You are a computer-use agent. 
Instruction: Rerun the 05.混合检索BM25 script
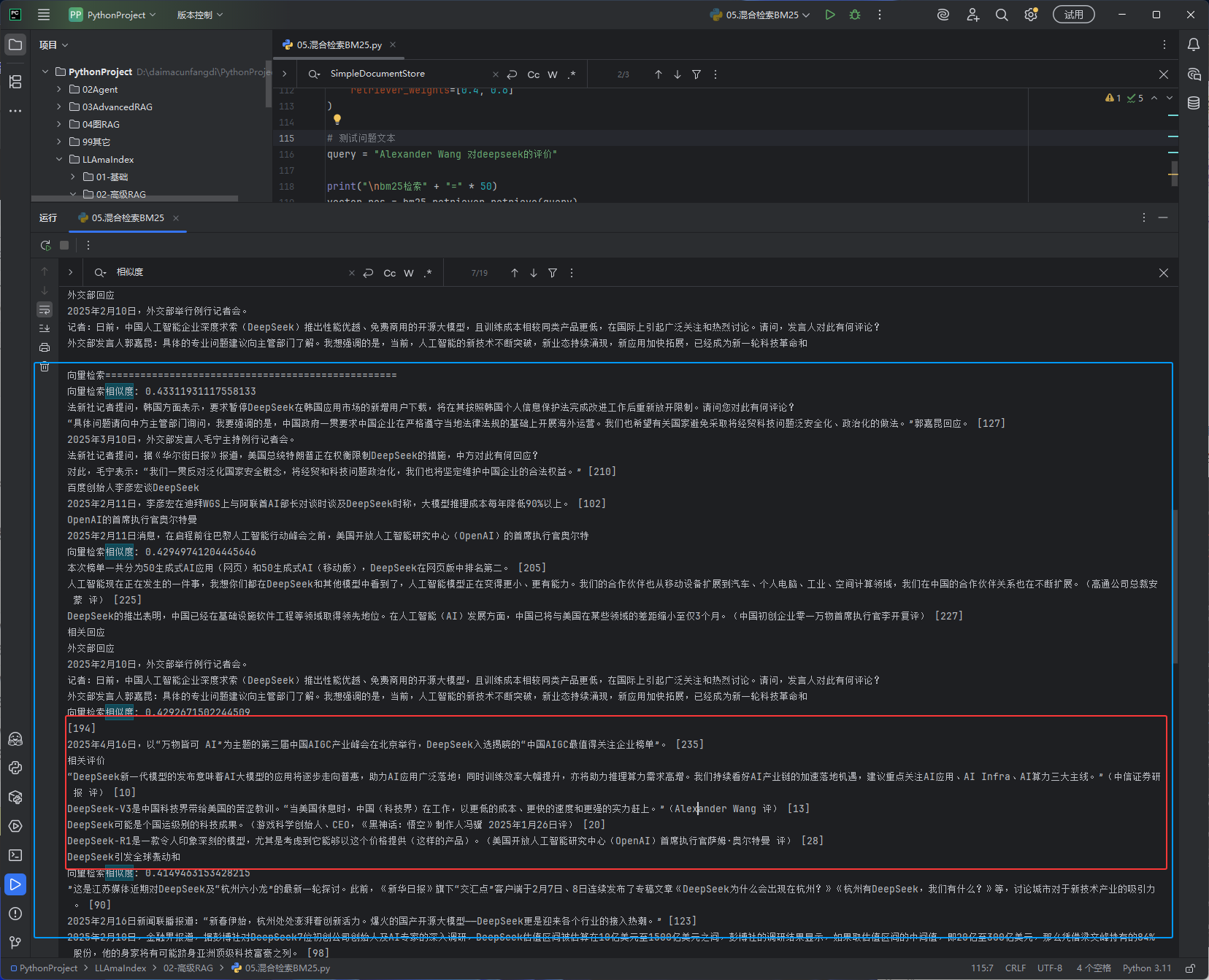(45, 245)
